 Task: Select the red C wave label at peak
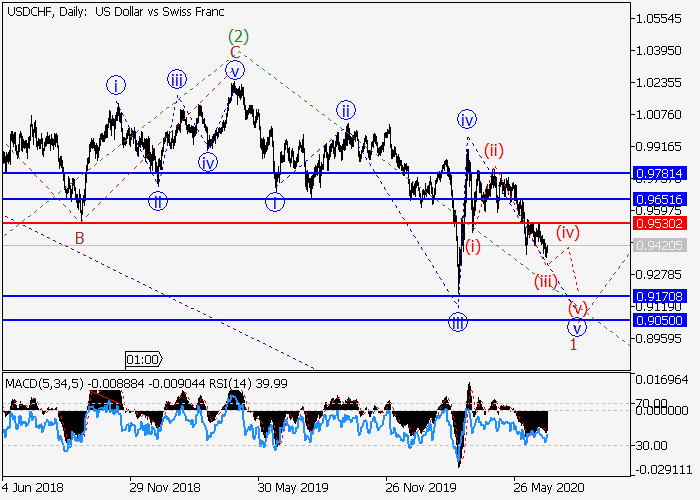235,52
